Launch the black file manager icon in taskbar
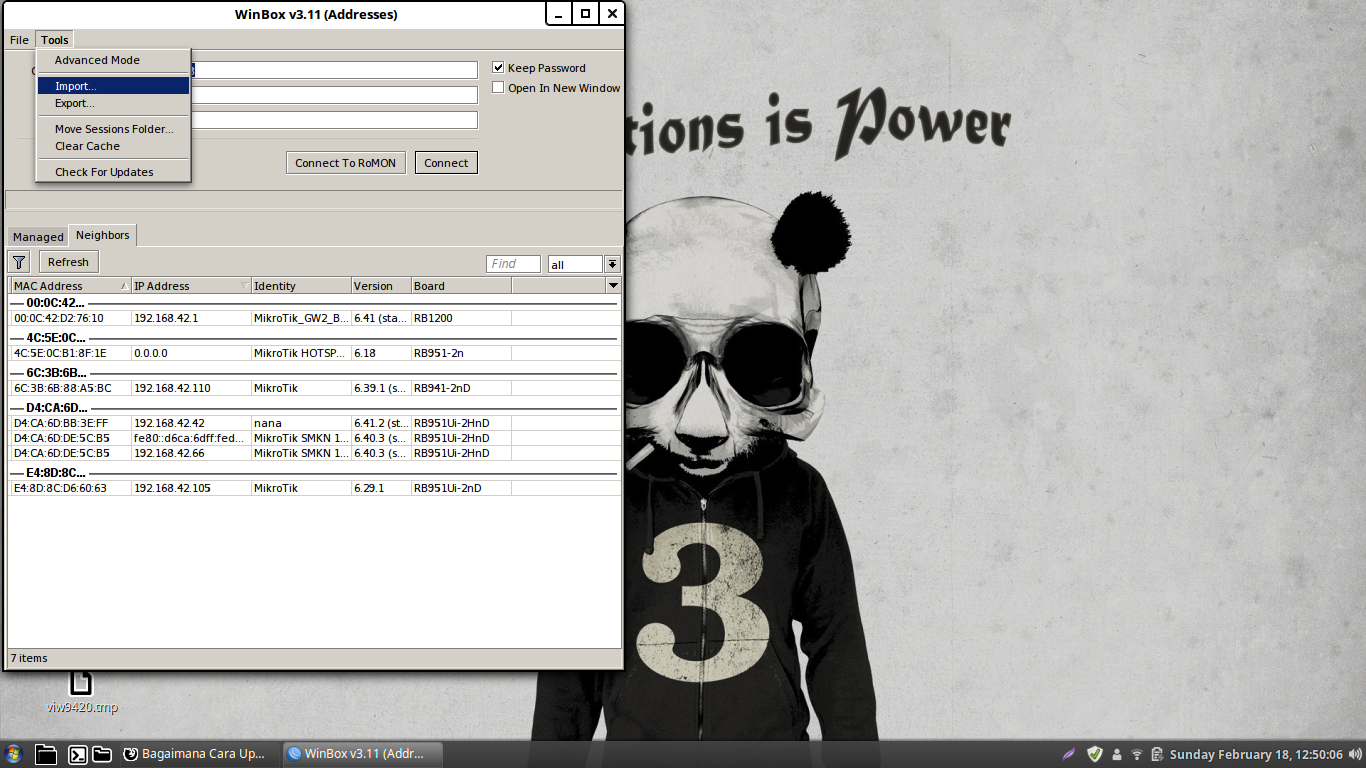Viewport: 1366px width, 768px height. [46, 754]
